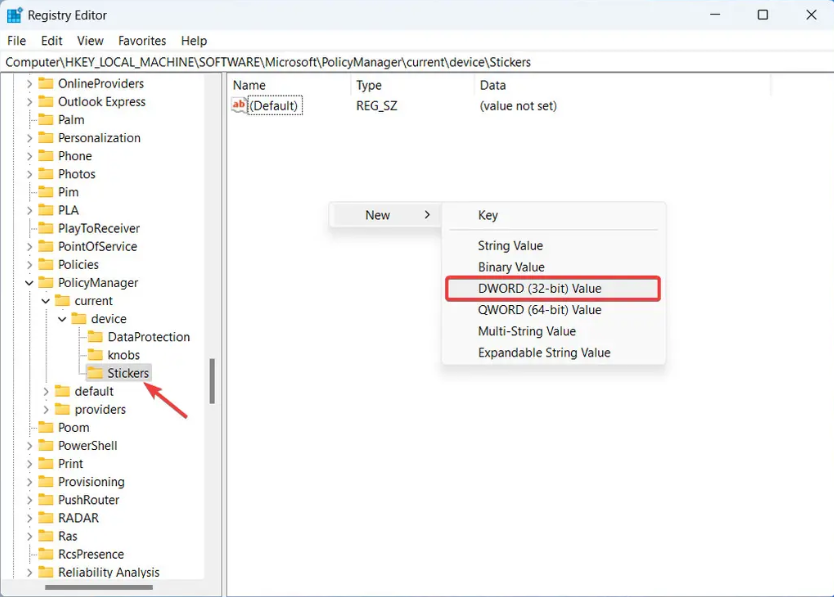
Task: Expand the Phone key
Action: pyautogui.click(x=29, y=156)
